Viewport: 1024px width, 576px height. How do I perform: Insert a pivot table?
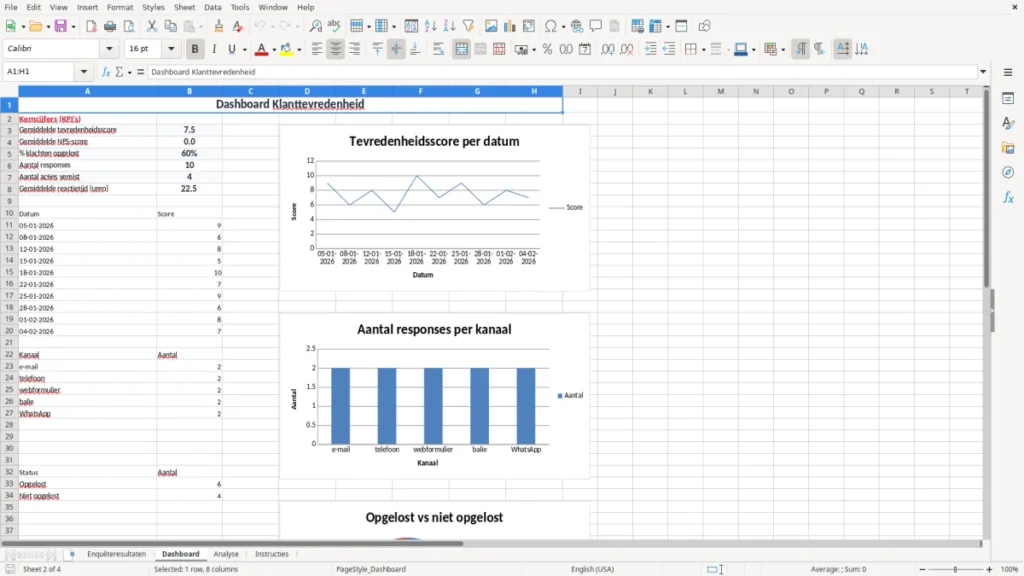pyautogui.click(x=529, y=26)
